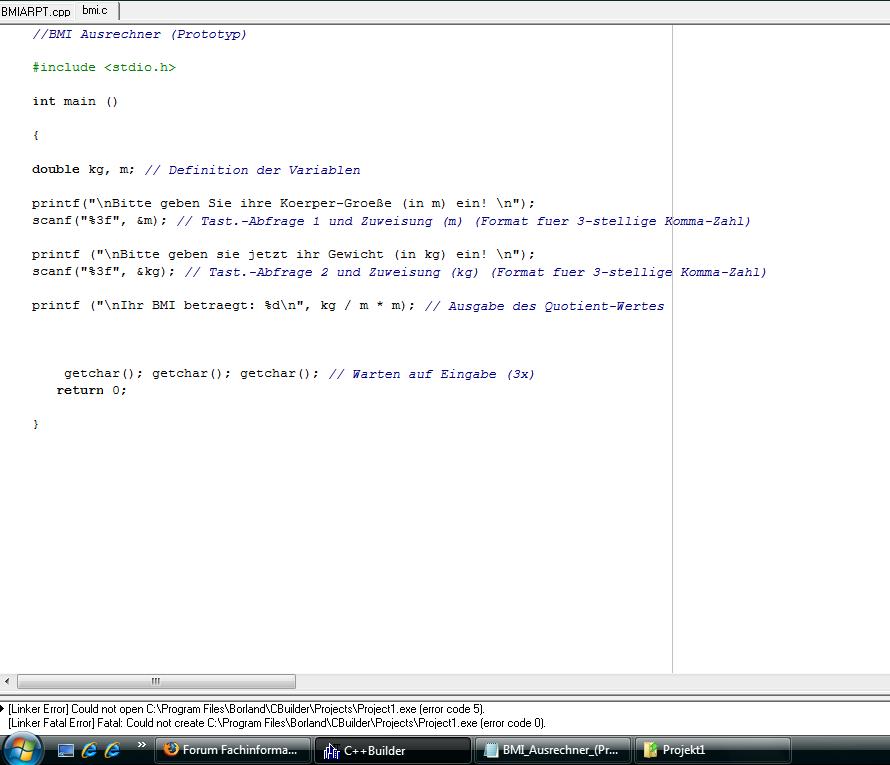Image resolution: width=890 pixels, height=765 pixels.
Task: Expand the quick launch overflow chevron
Action: pyautogui.click(x=142, y=744)
